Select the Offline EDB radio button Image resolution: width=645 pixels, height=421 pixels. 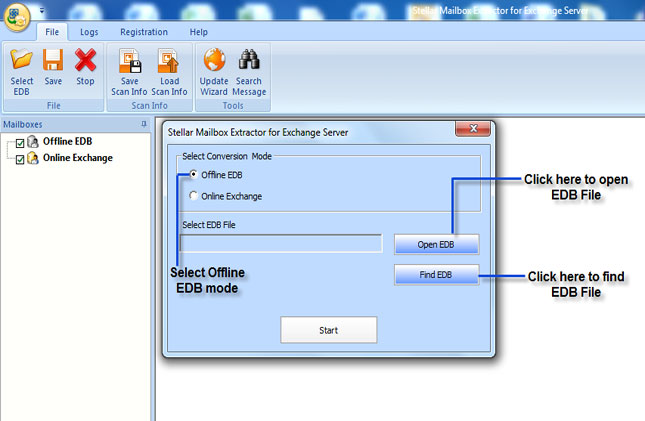tap(193, 174)
